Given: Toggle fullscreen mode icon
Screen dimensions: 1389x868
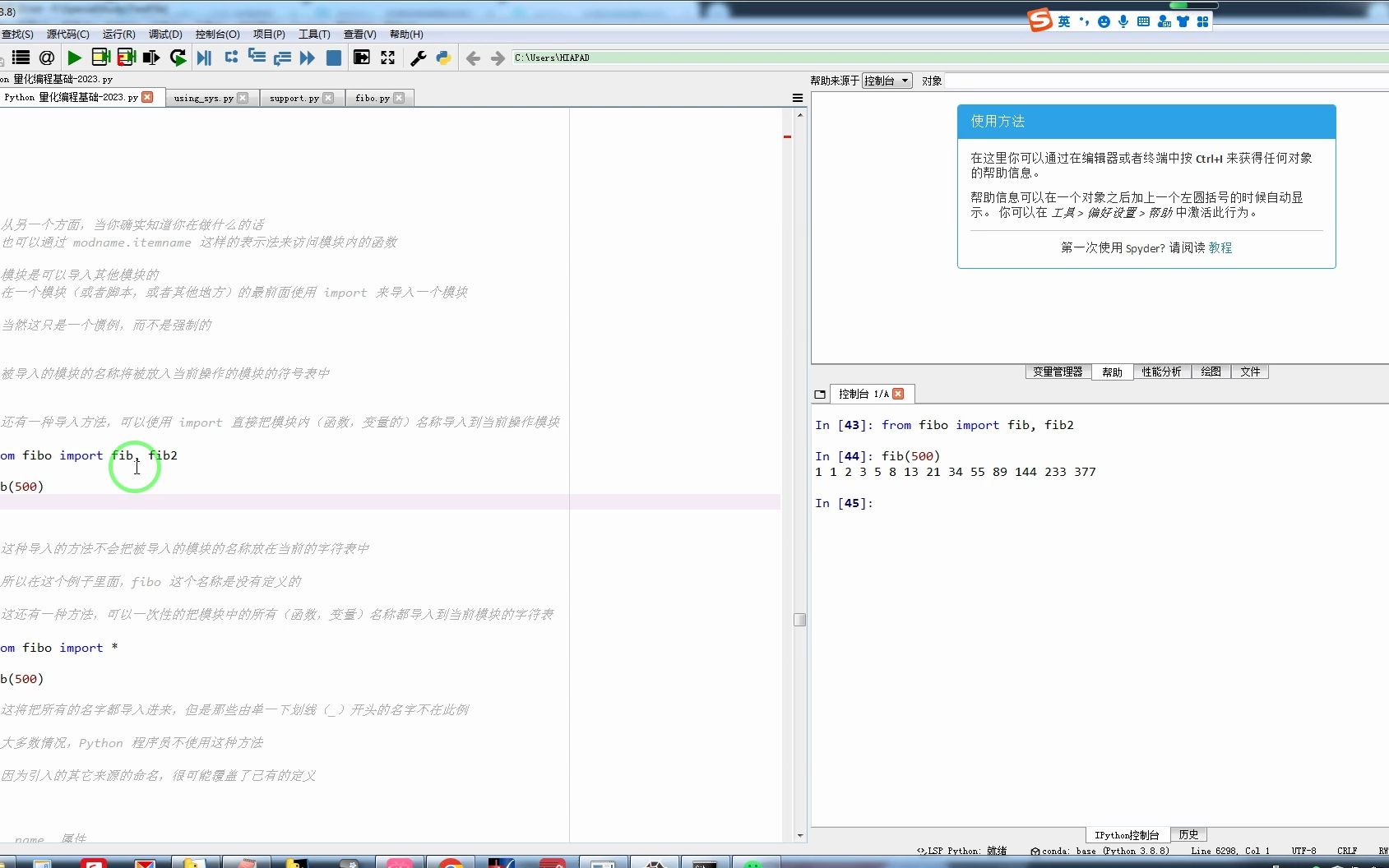Looking at the screenshot, I should pyautogui.click(x=387, y=58).
